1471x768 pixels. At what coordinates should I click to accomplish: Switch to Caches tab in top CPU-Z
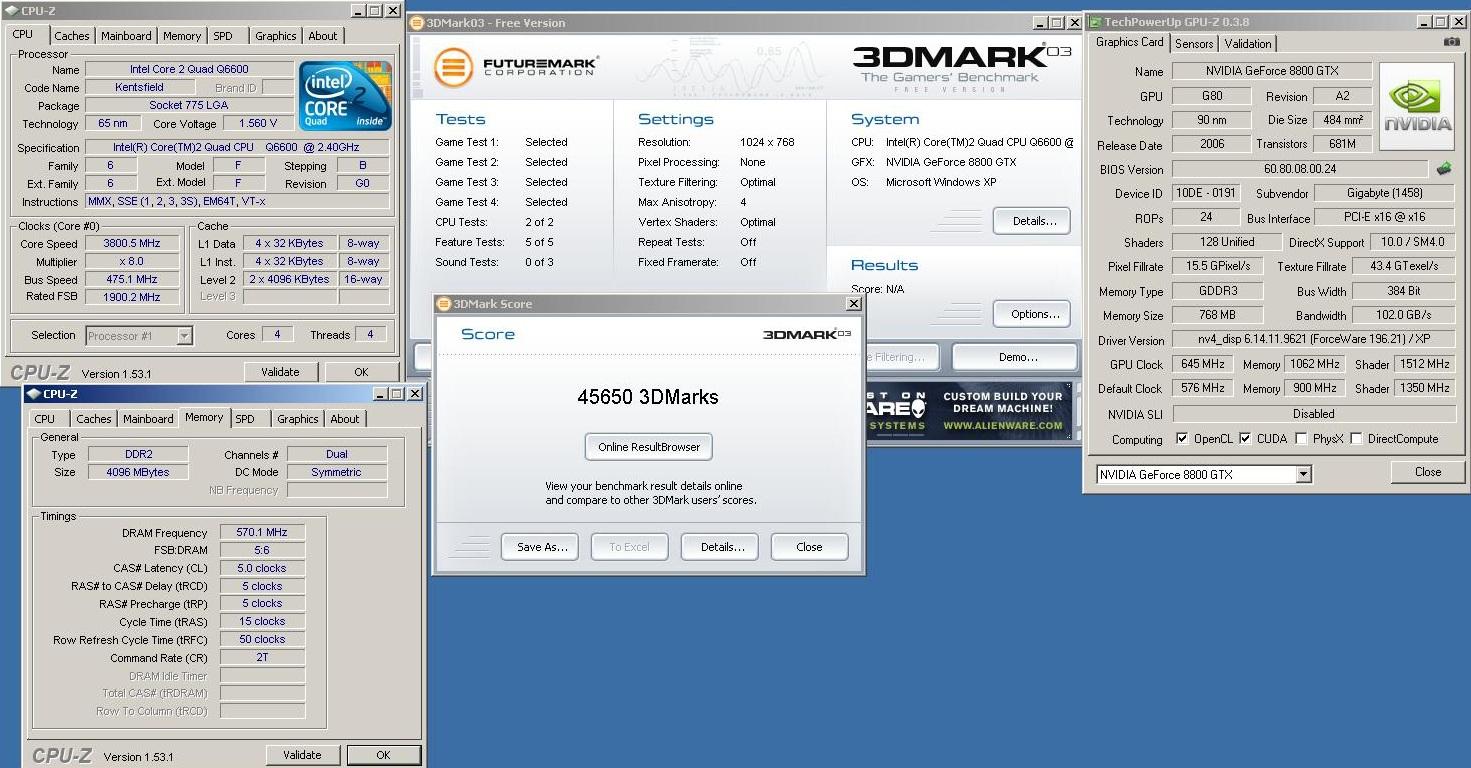point(72,36)
